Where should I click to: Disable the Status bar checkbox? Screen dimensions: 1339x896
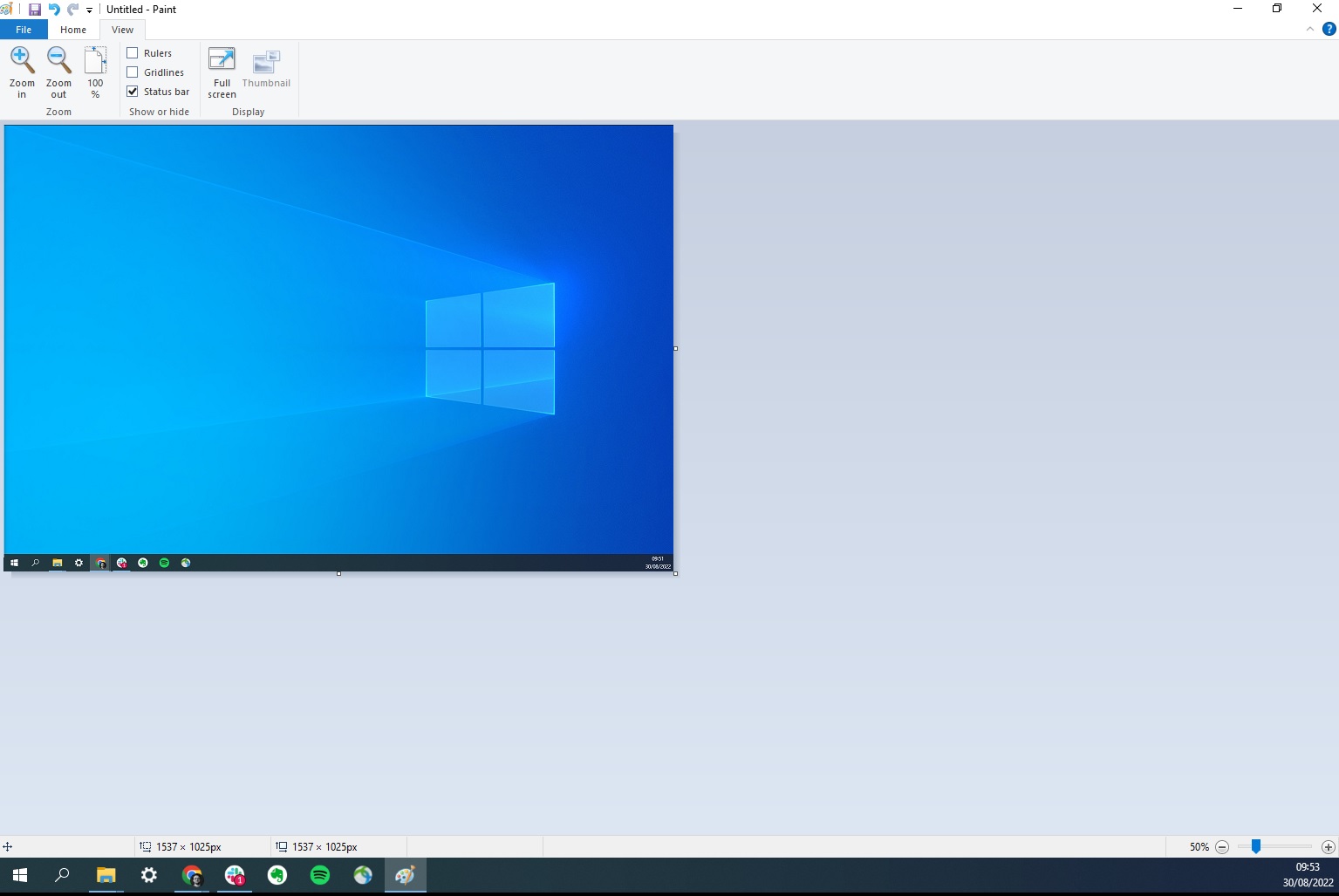(132, 91)
